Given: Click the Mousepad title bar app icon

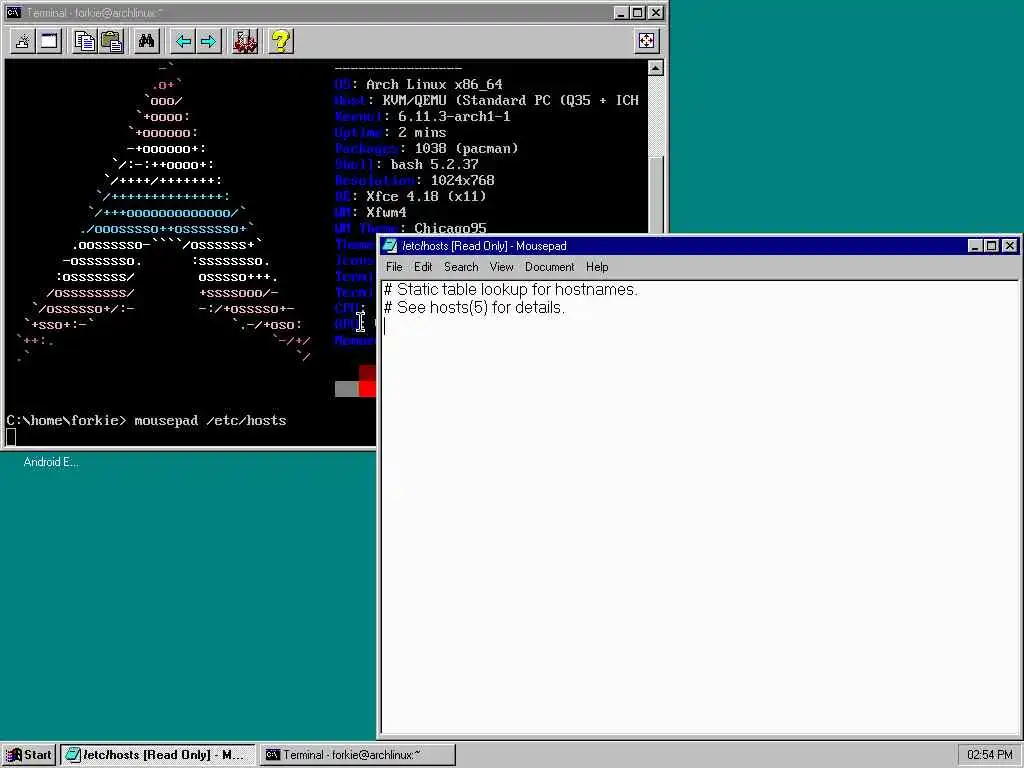Looking at the screenshot, I should [x=390, y=246].
